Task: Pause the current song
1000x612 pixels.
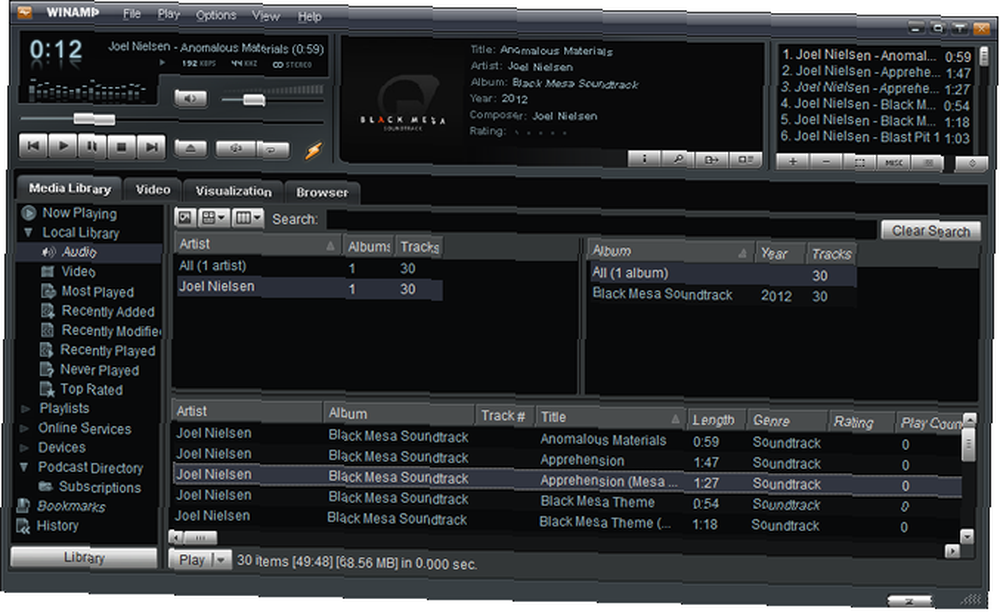Action: tap(92, 147)
